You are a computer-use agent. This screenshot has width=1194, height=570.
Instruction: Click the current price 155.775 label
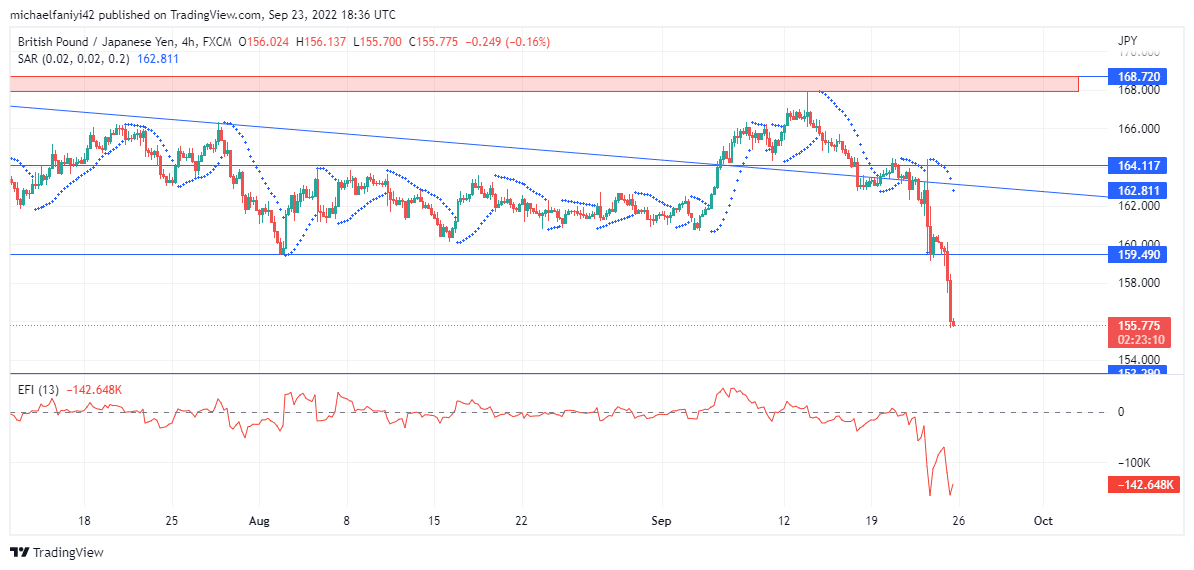pyautogui.click(x=1139, y=325)
